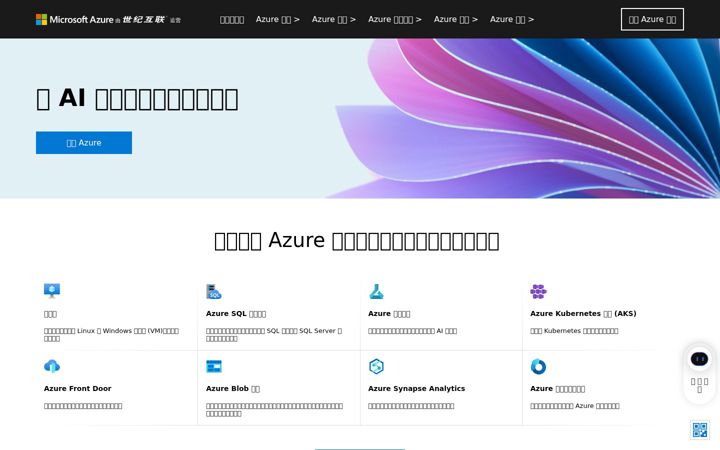
Task: Click the description under the AKS title
Action: (x=574, y=331)
